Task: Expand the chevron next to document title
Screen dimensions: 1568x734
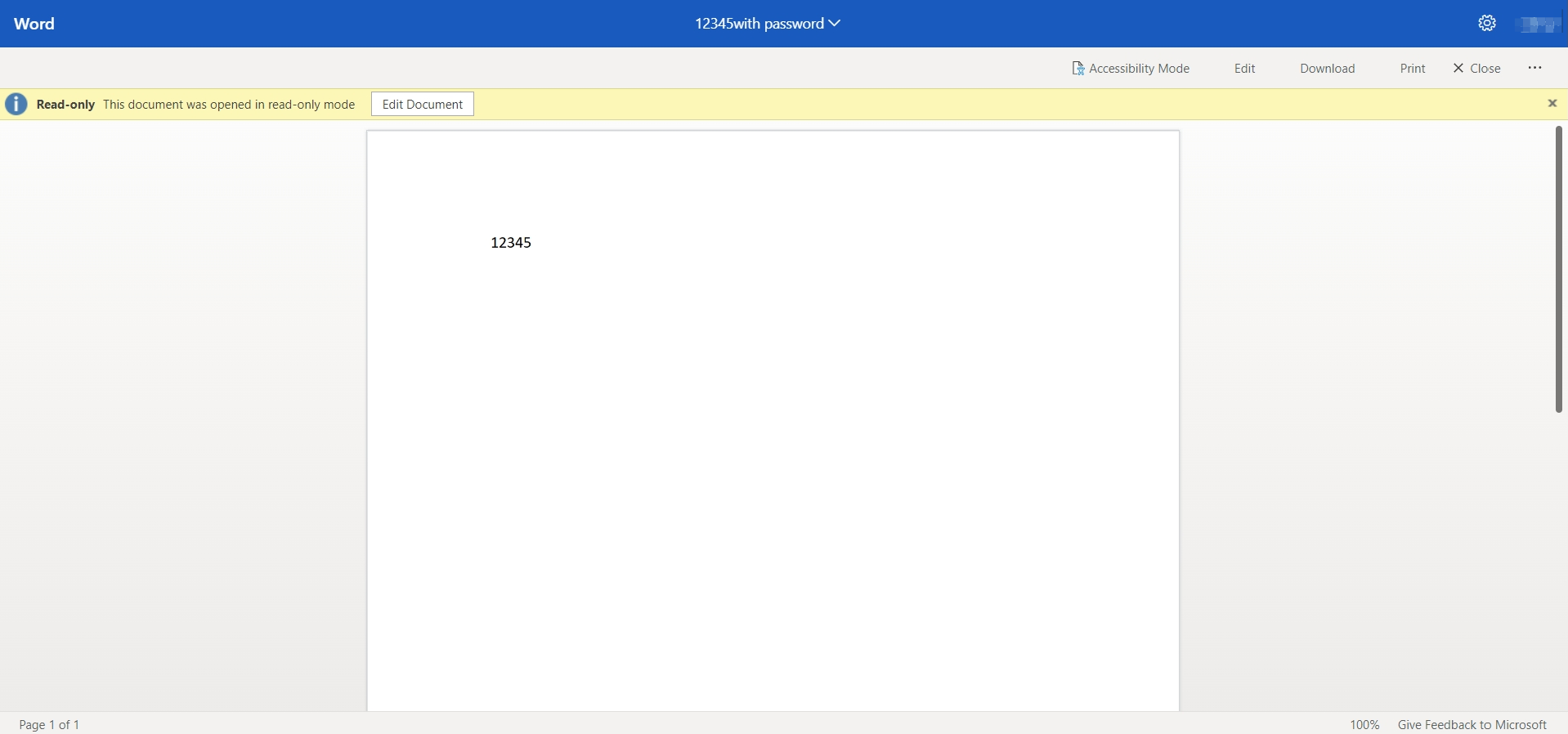Action: click(835, 24)
